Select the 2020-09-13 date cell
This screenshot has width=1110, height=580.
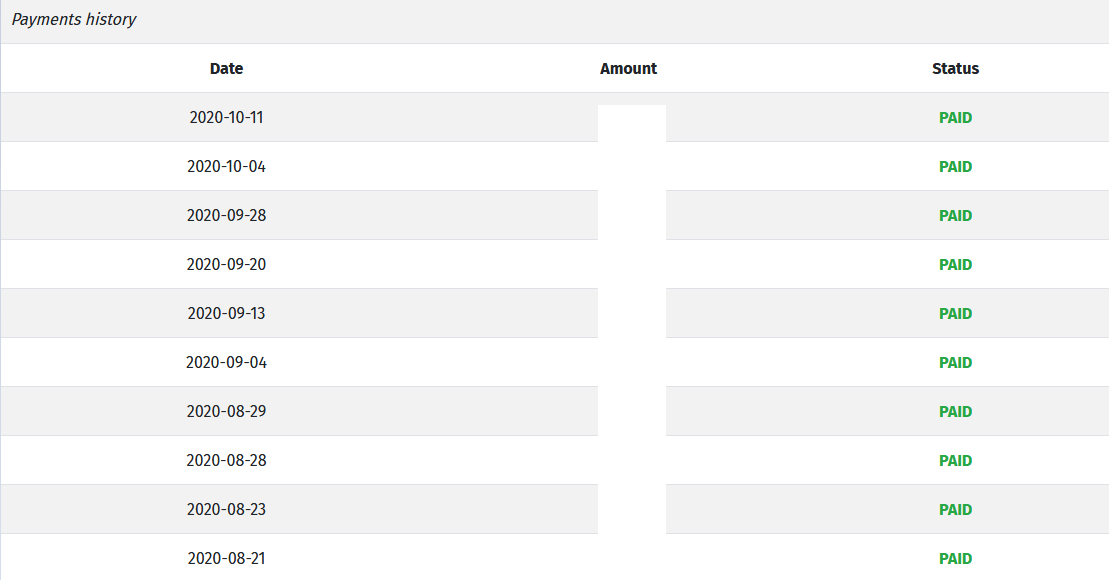pyautogui.click(x=226, y=313)
